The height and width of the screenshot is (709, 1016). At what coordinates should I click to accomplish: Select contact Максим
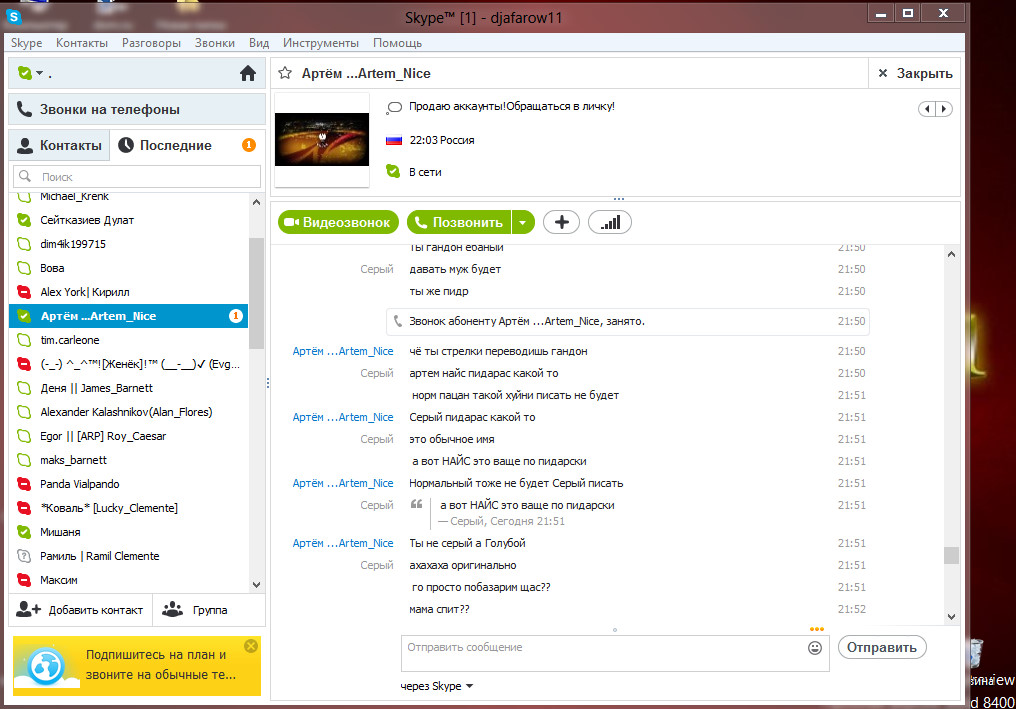coord(128,580)
